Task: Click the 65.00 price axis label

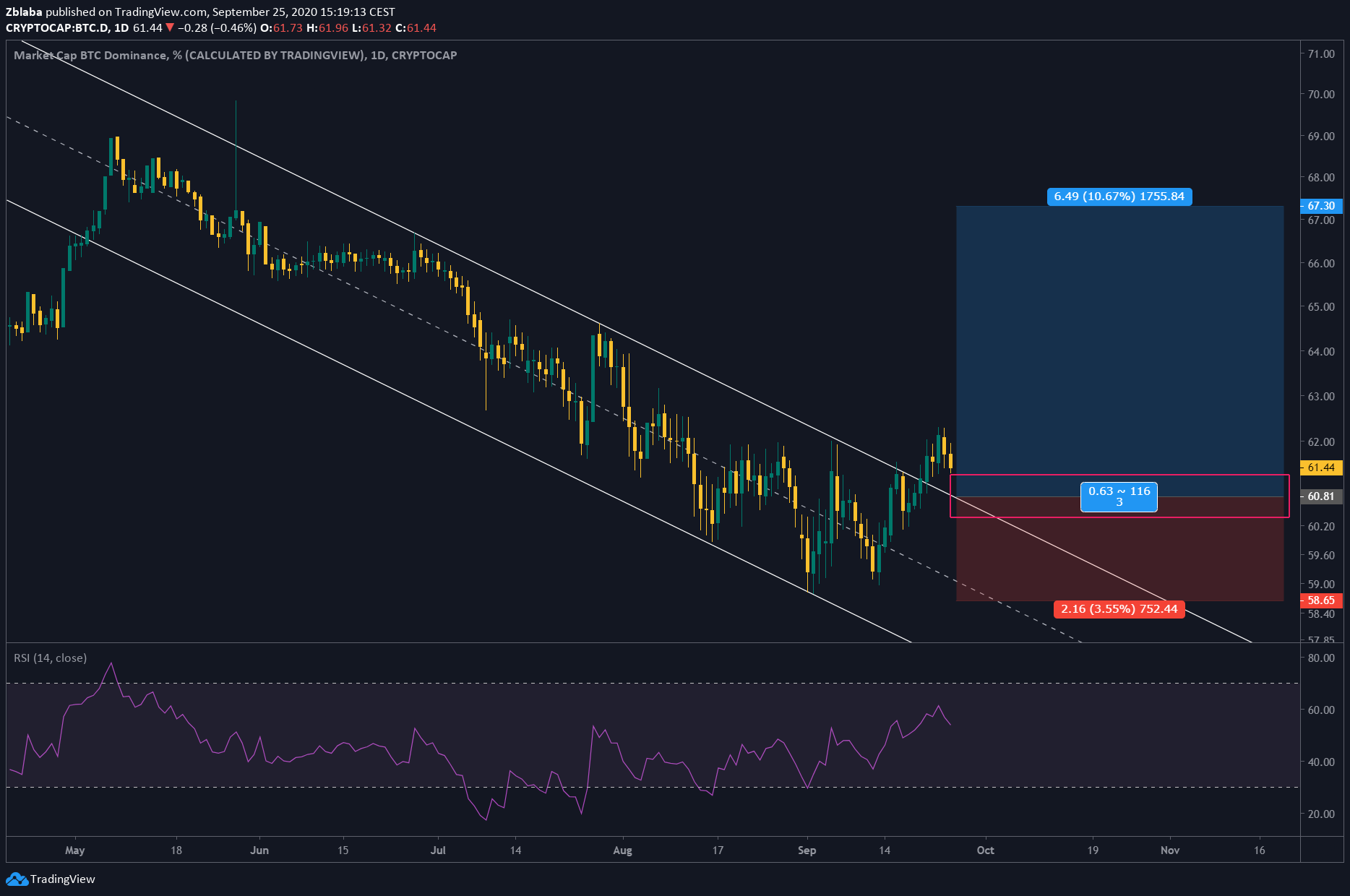Action: point(1321,306)
